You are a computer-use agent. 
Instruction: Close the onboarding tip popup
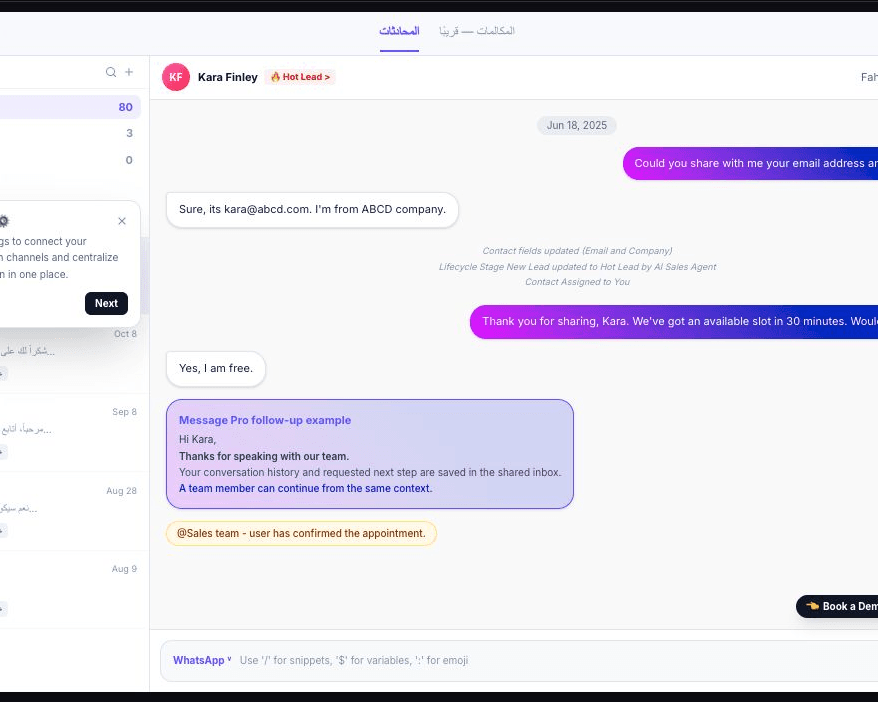[122, 221]
